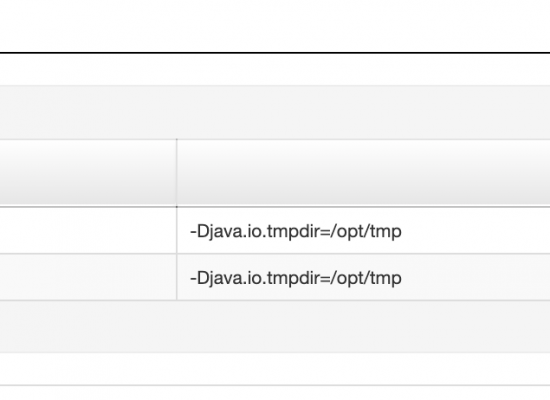Click the gray title band above the table header
The width and height of the screenshot is (550, 400).
coord(275,112)
